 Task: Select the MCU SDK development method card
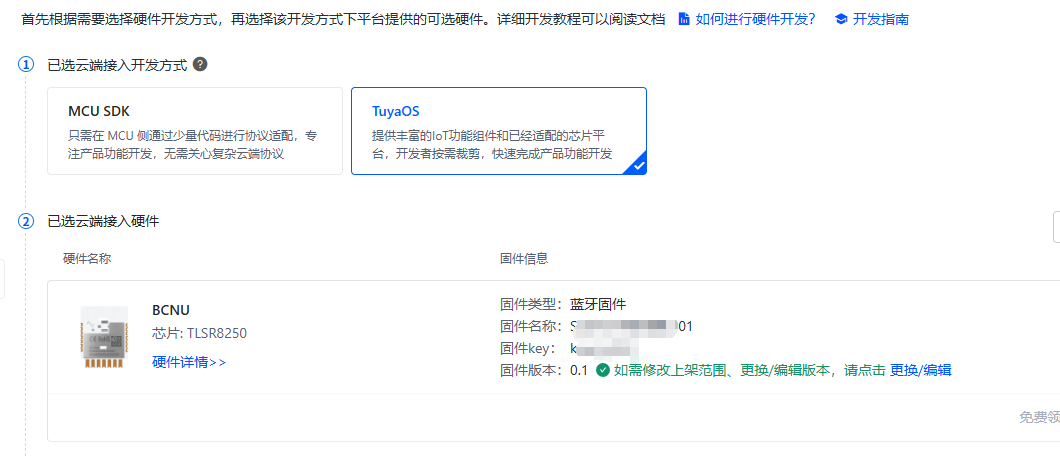(x=195, y=131)
